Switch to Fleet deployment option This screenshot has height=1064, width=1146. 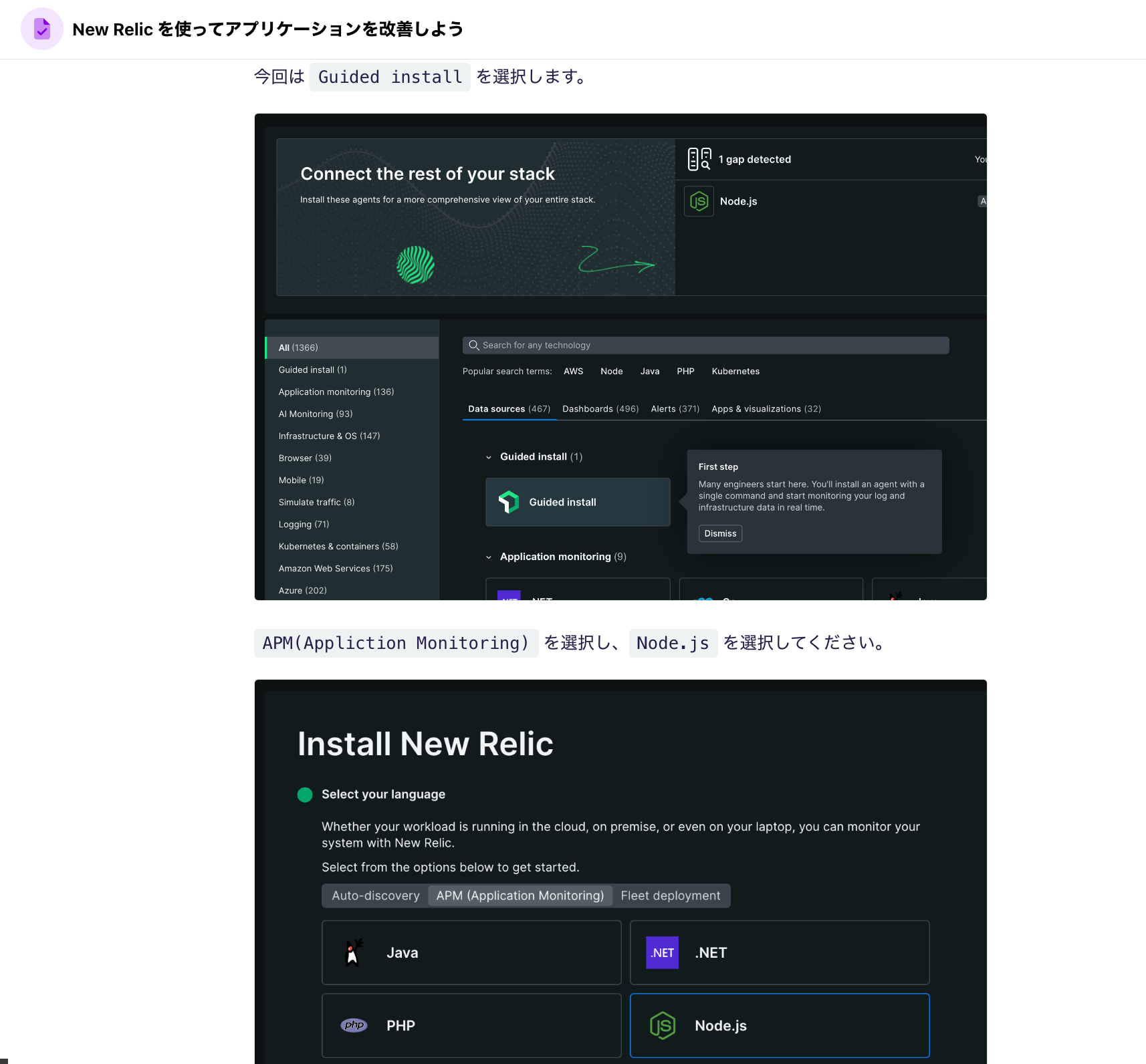pos(671,896)
